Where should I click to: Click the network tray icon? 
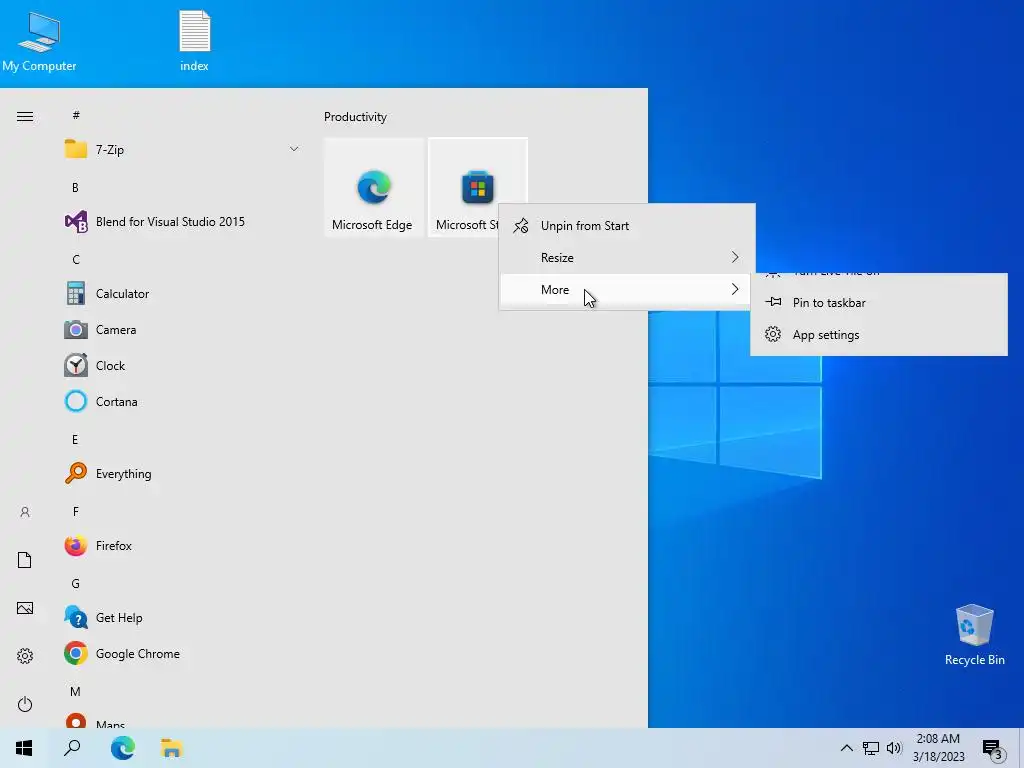pyautogui.click(x=871, y=748)
